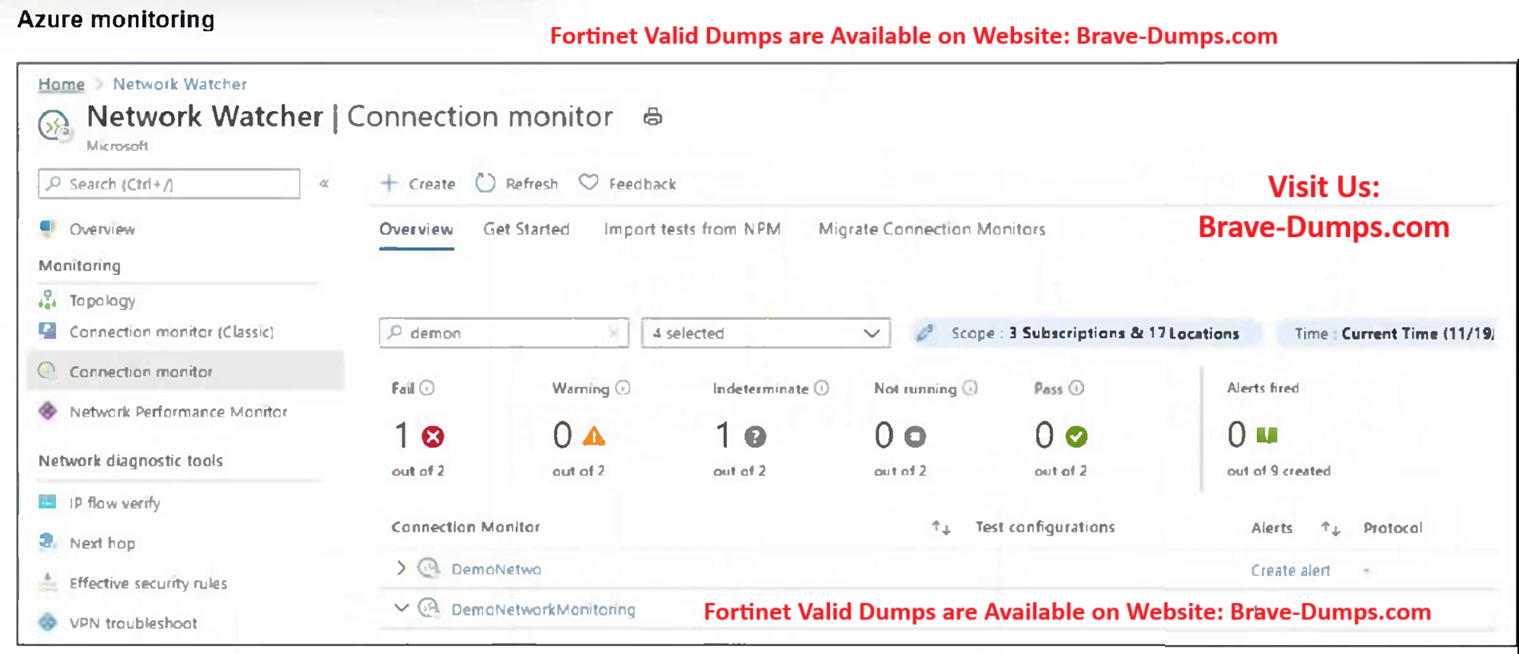Screen dimensions: 1519x654
Task: Click the Network Performance Monitor icon
Action: [x=47, y=411]
